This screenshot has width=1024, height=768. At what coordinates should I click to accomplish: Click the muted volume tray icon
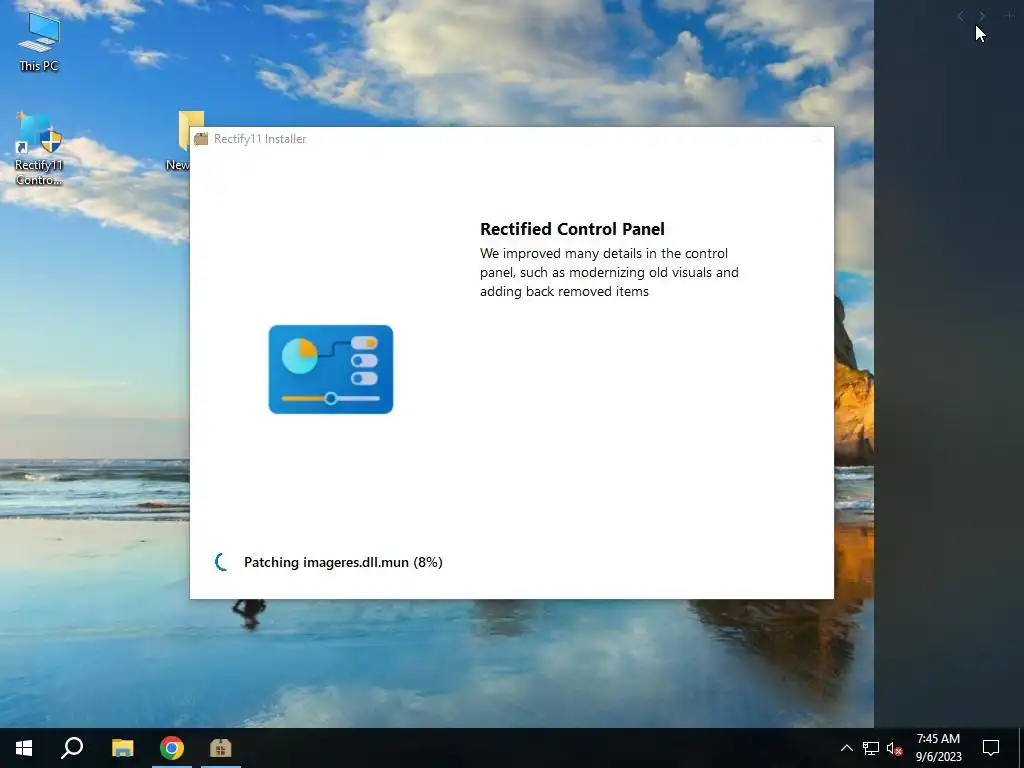click(895, 748)
